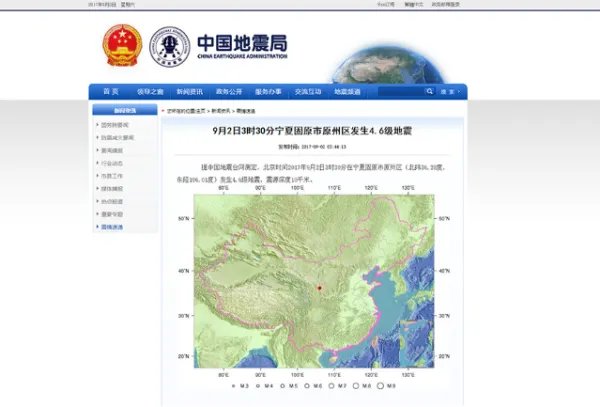Click the 搜索 button next to the search box
The height and width of the screenshot is (407, 600).
click(x=447, y=92)
